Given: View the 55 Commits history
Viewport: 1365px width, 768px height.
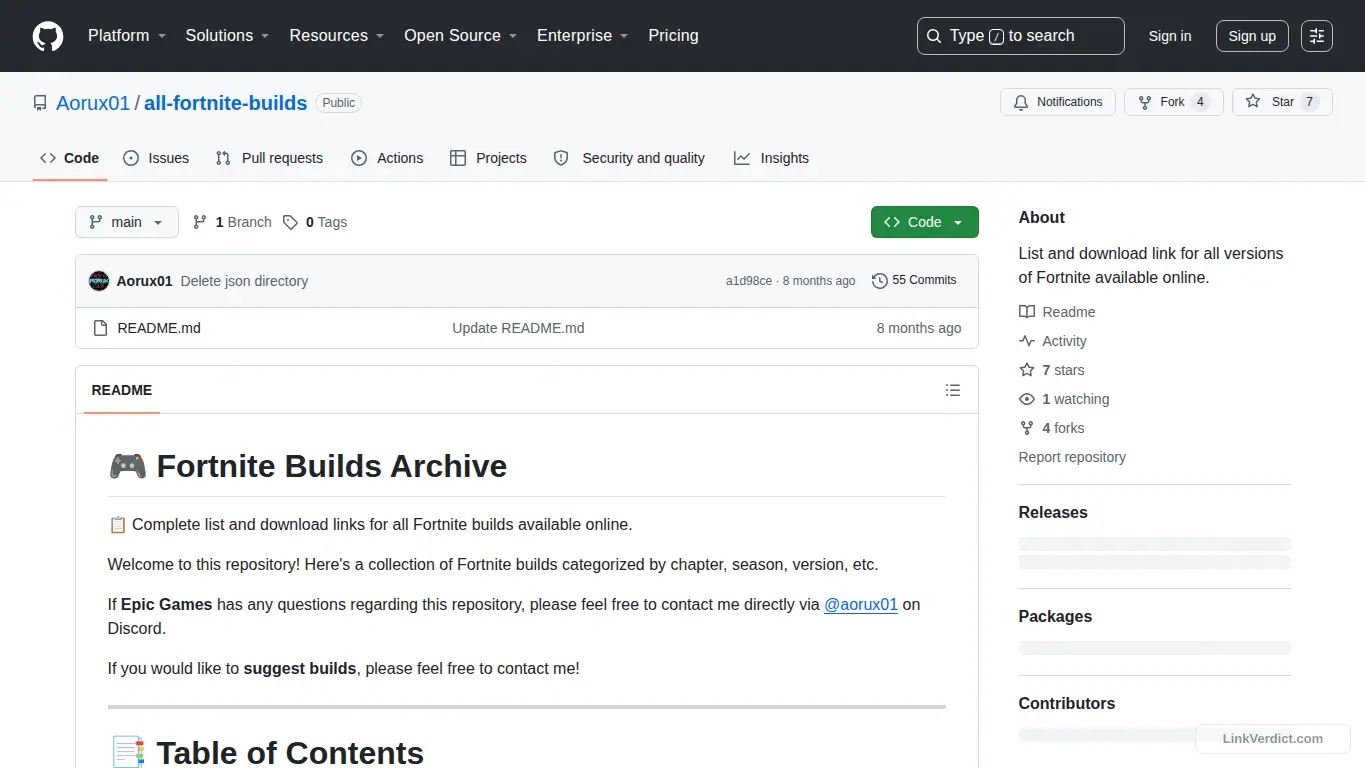Looking at the screenshot, I should (914, 280).
